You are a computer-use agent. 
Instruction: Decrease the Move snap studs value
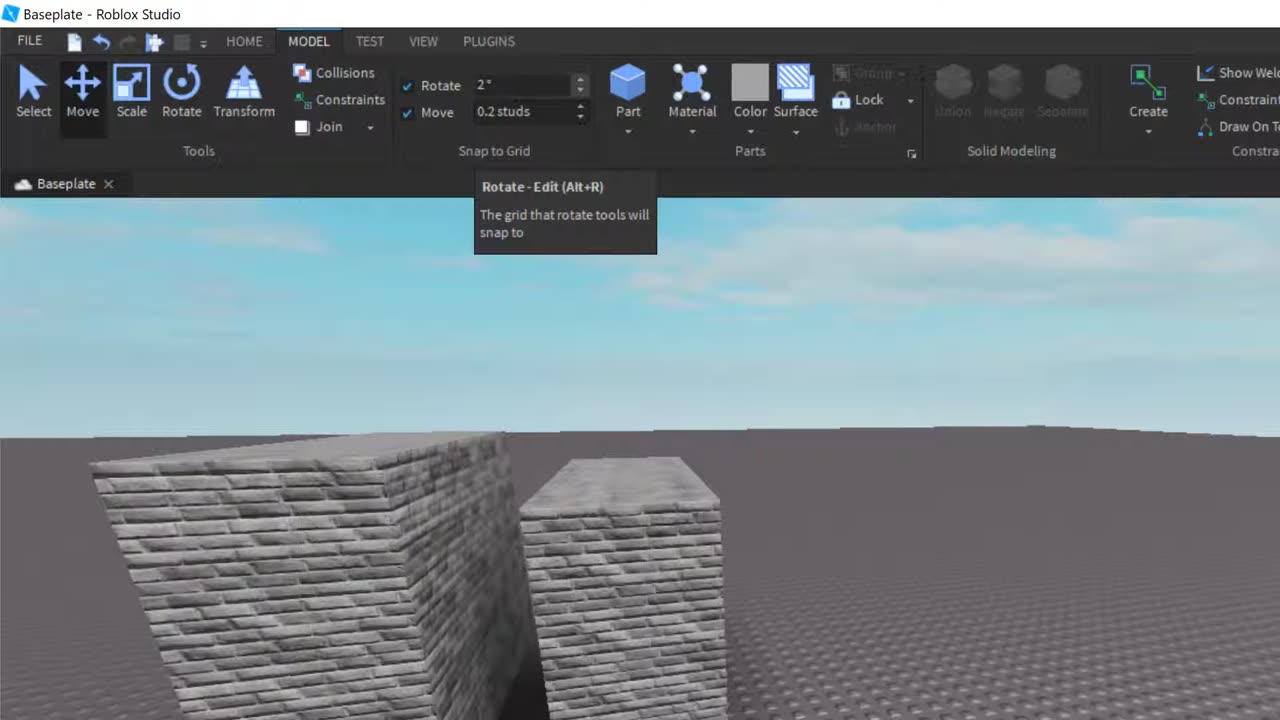tap(580, 118)
